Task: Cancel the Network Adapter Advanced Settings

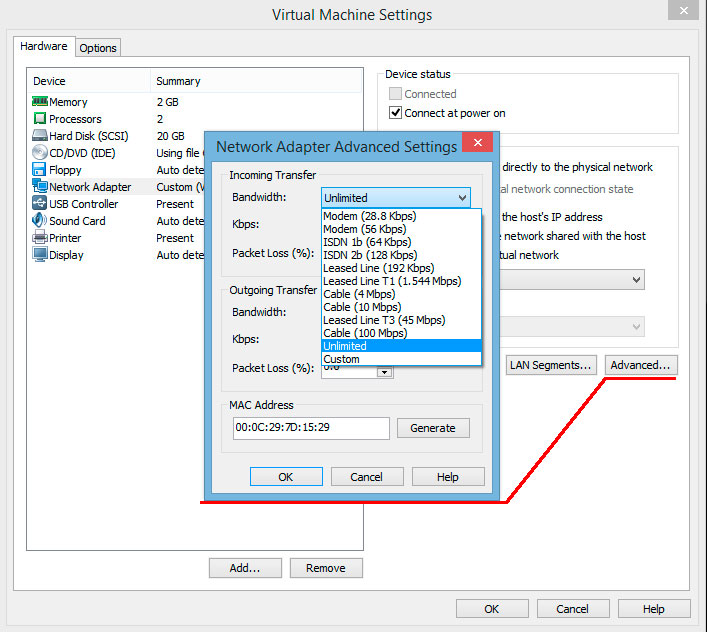Action: tap(367, 477)
